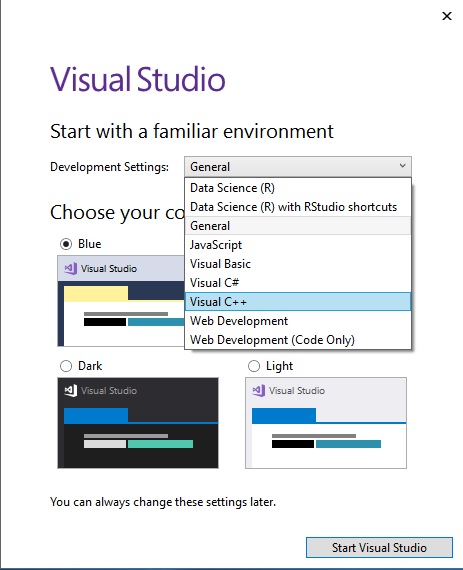Image resolution: width=463 pixels, height=570 pixels.
Task: Select the Visual Basic settings option
Action: coord(298,264)
